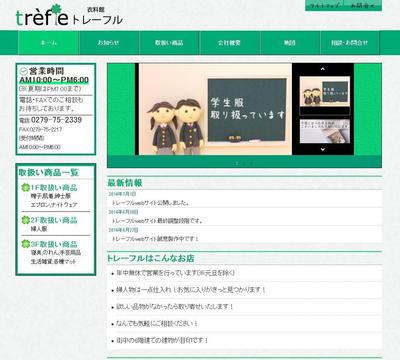Click news item ending 最終調整段階です。
This screenshot has width=400, height=360.
(x=157, y=221)
